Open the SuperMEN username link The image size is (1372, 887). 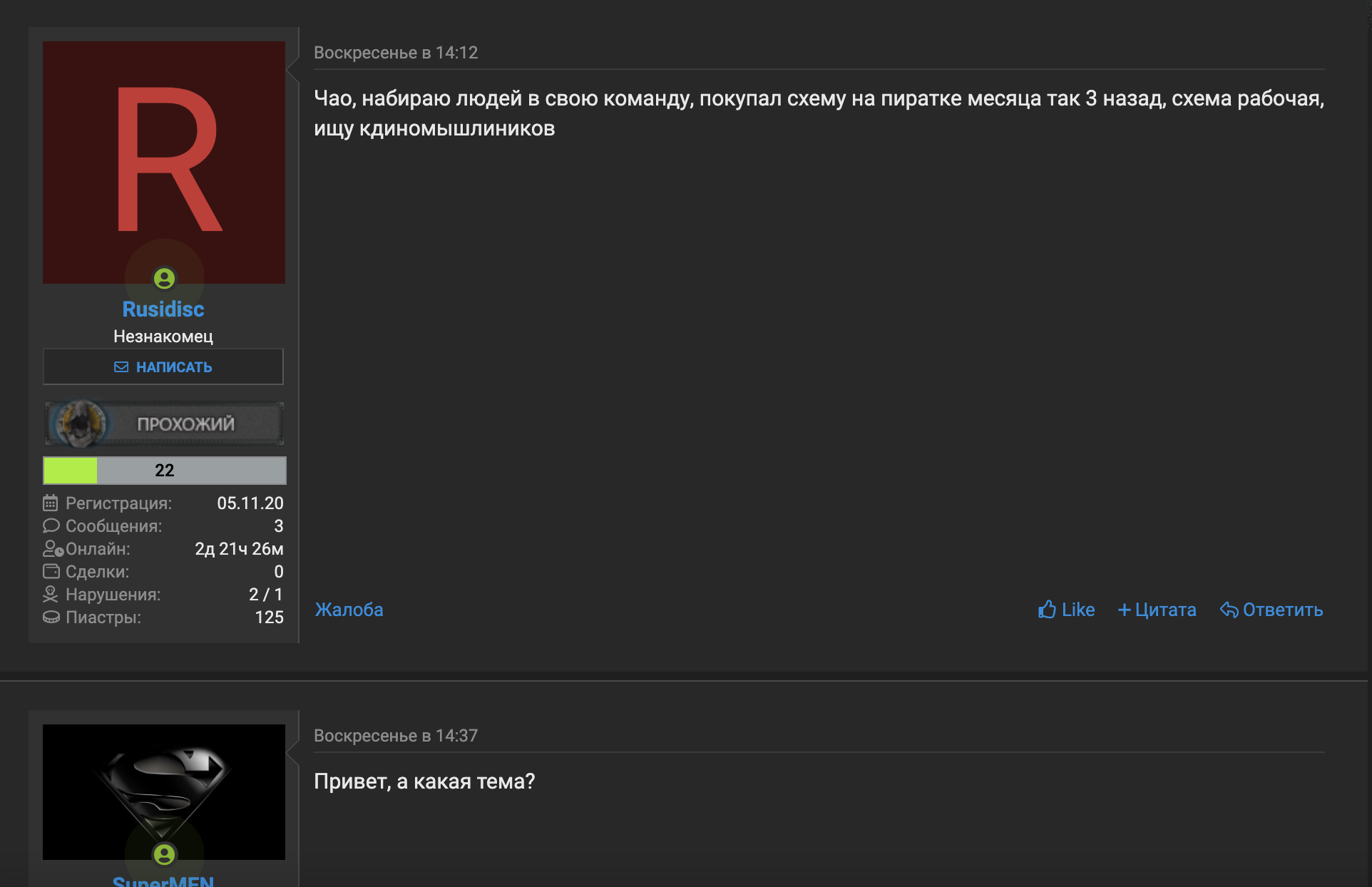[163, 881]
